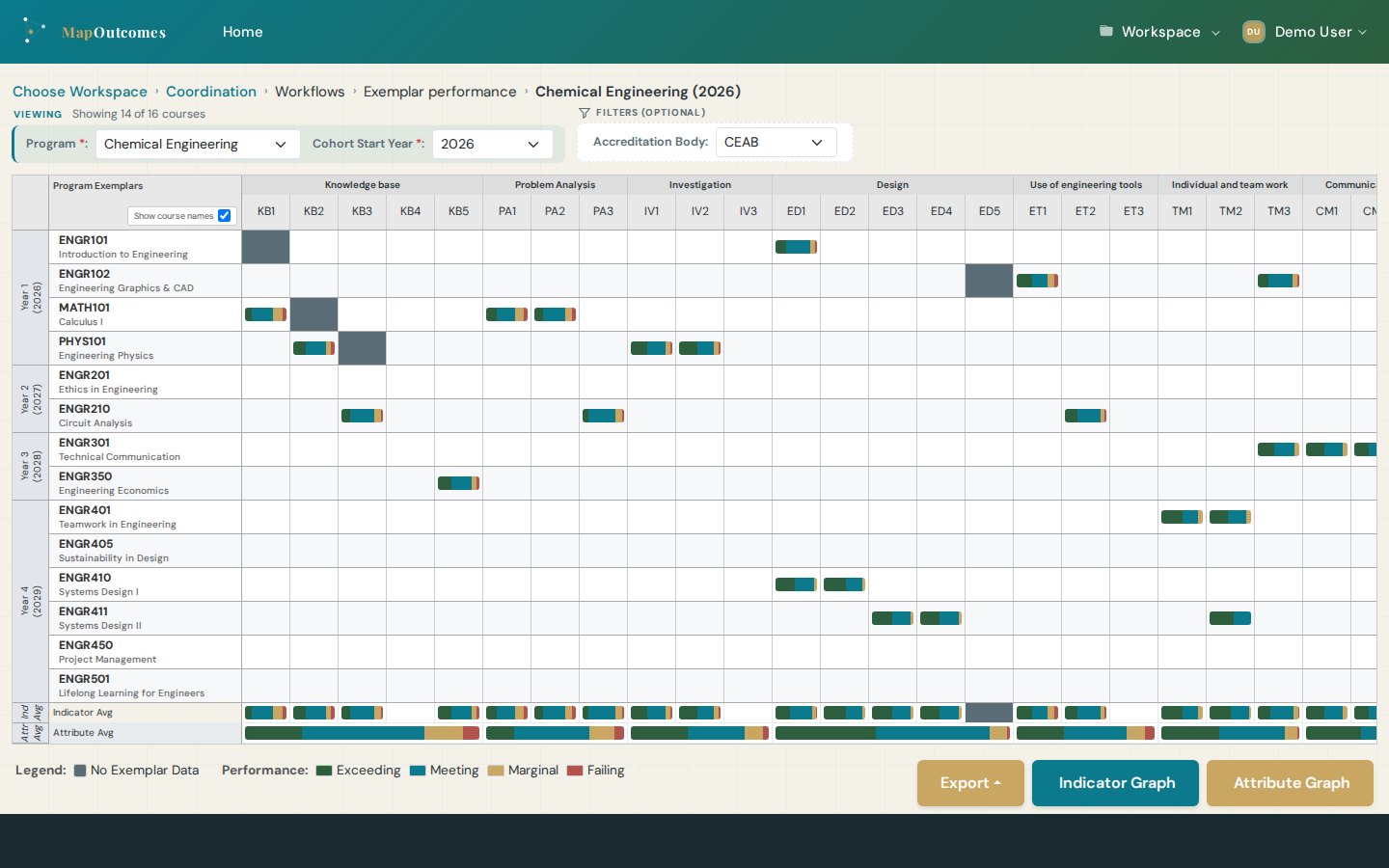Click the ENGR401 bar under TM1
1389x868 pixels.
point(1182,517)
